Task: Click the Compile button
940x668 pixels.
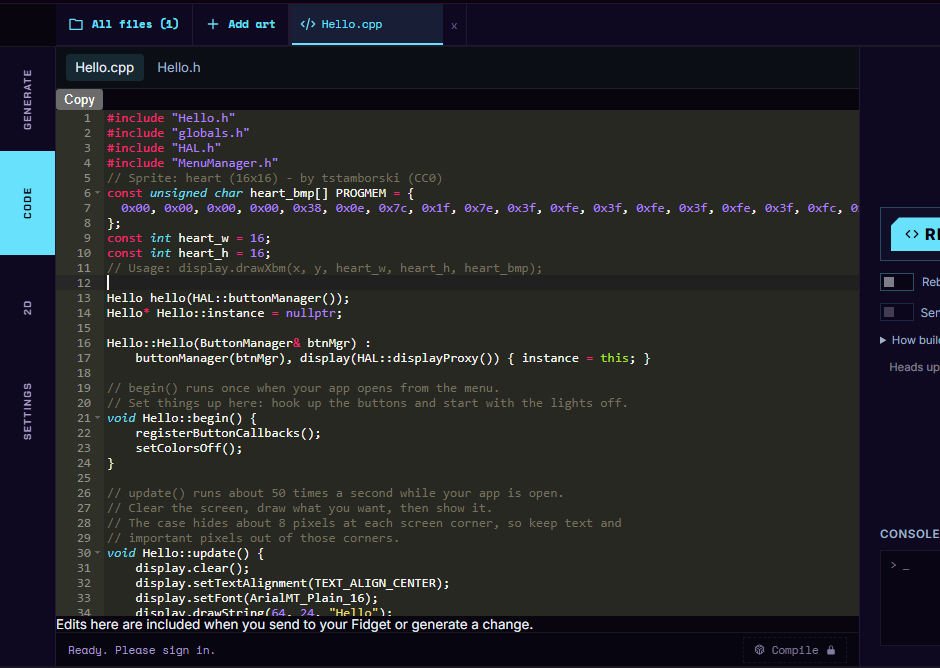Action: point(795,650)
